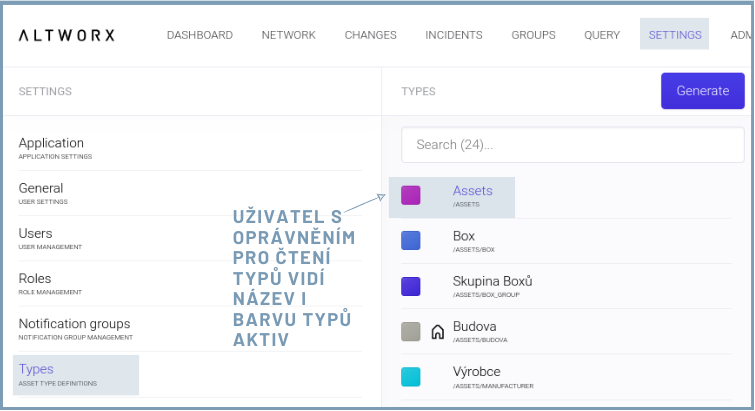Click the Budova house icon
This screenshot has height=411, width=755.
point(437,332)
